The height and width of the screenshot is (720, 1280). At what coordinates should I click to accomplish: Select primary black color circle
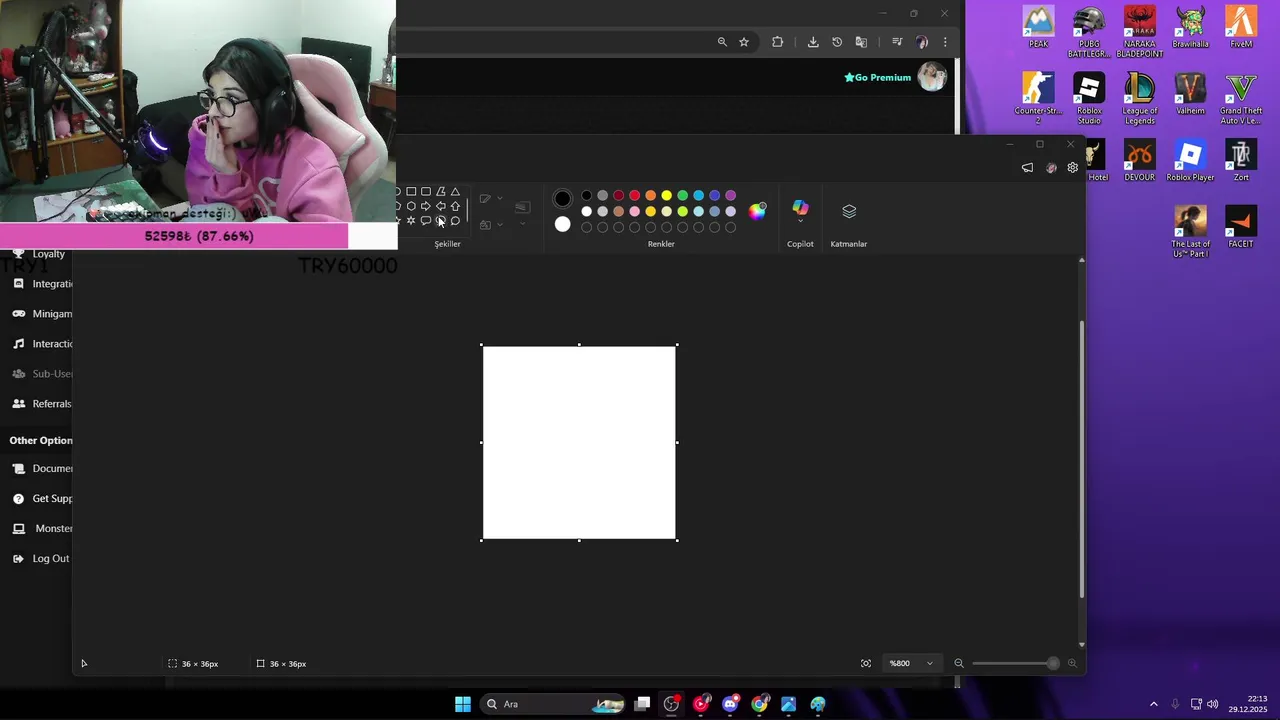563,198
